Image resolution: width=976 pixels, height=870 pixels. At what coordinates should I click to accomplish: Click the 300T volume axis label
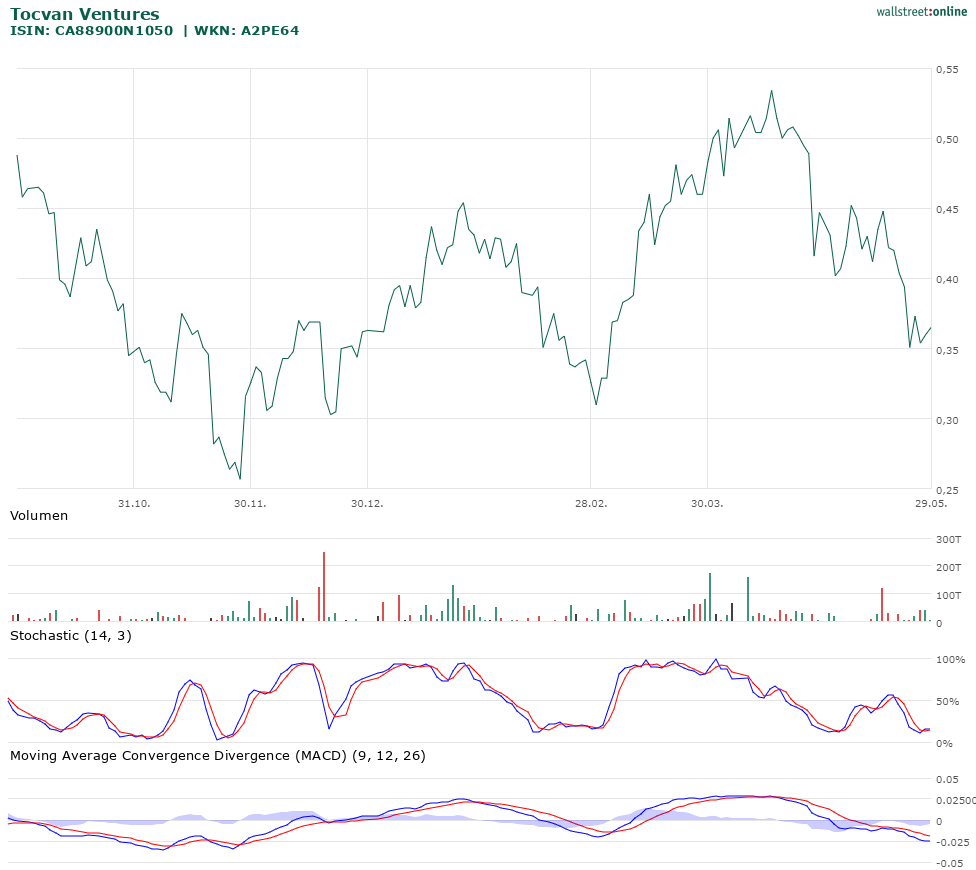pos(949,540)
